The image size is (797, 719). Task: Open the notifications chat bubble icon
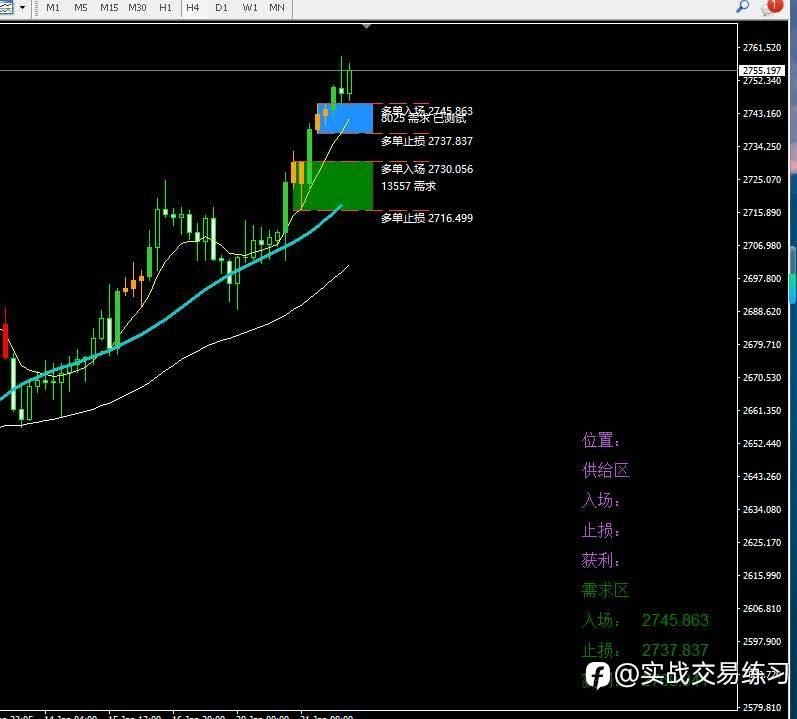pyautogui.click(x=771, y=7)
